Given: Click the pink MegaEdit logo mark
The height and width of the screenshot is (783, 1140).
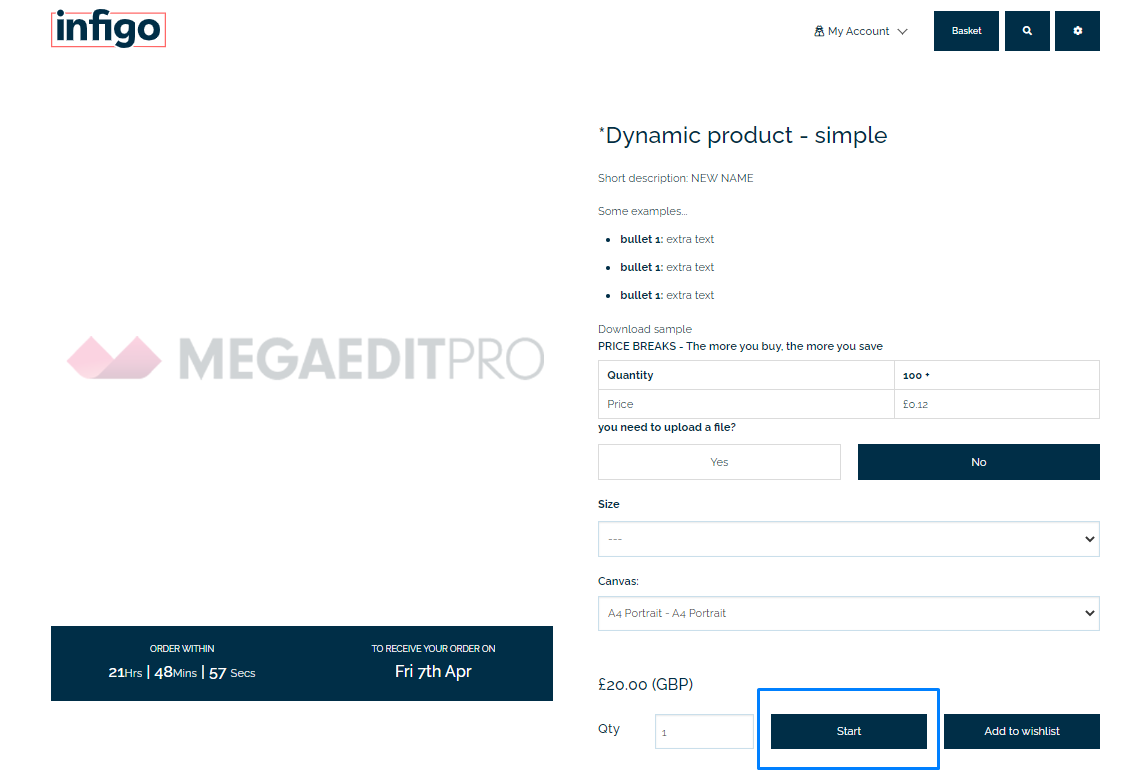Looking at the screenshot, I should coord(114,358).
